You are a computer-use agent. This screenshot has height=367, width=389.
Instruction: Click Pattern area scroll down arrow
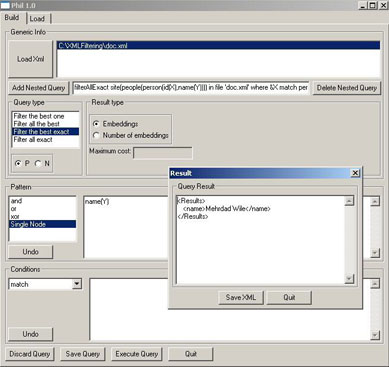pos(375,253)
